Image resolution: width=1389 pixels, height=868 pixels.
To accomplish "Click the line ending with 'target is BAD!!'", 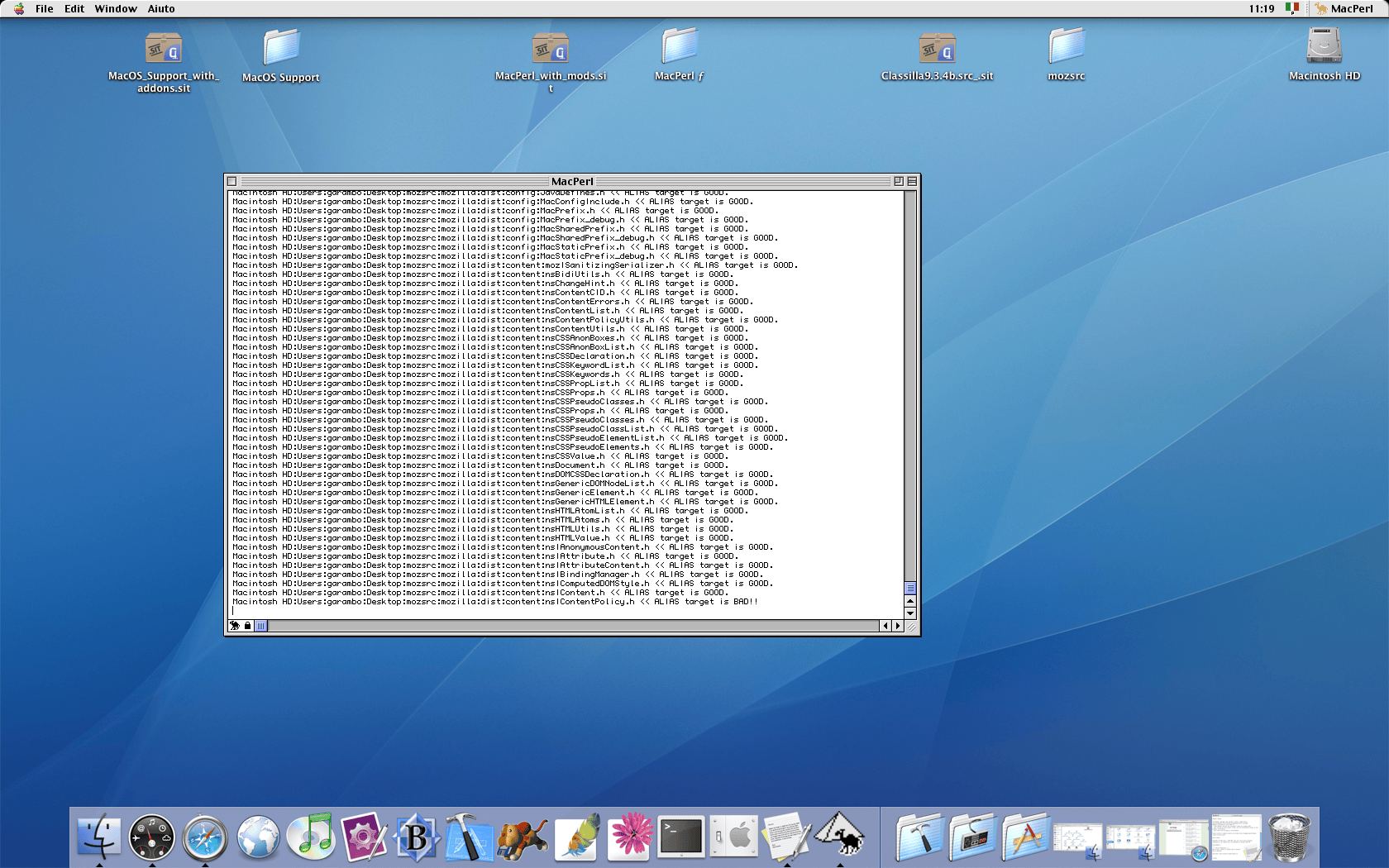I will 494,602.
